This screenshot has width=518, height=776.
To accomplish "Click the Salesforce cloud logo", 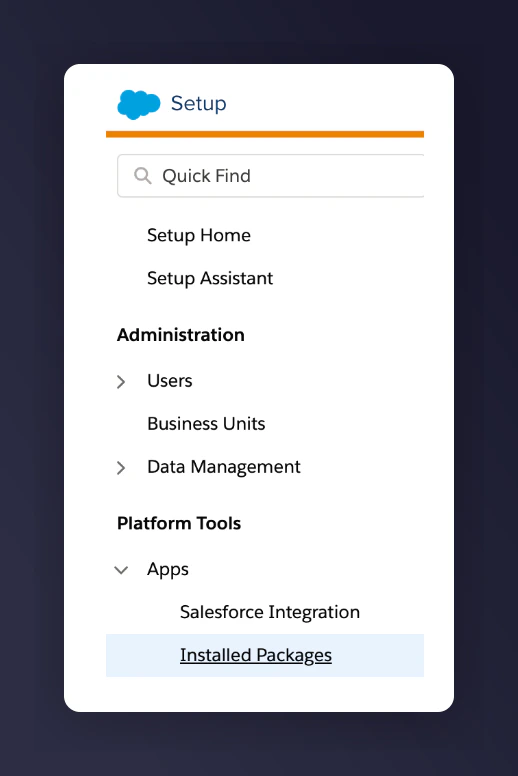I will click(x=139, y=104).
